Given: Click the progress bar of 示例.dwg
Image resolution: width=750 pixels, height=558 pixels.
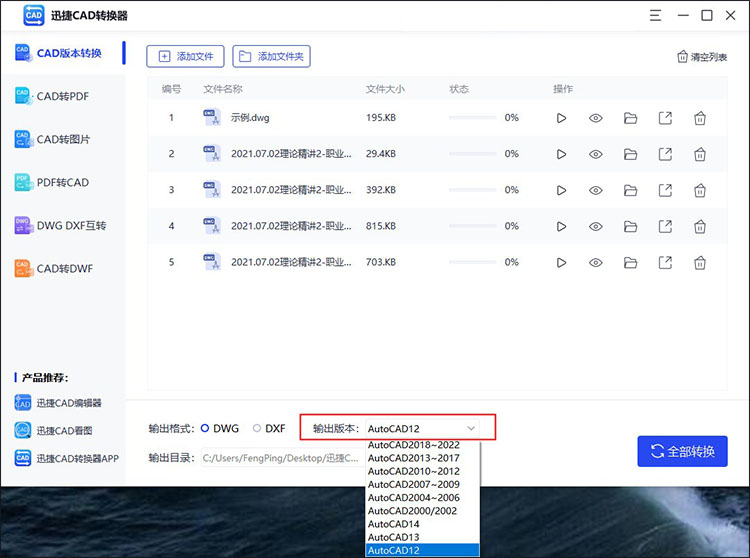Looking at the screenshot, I should pyautogui.click(x=472, y=118).
